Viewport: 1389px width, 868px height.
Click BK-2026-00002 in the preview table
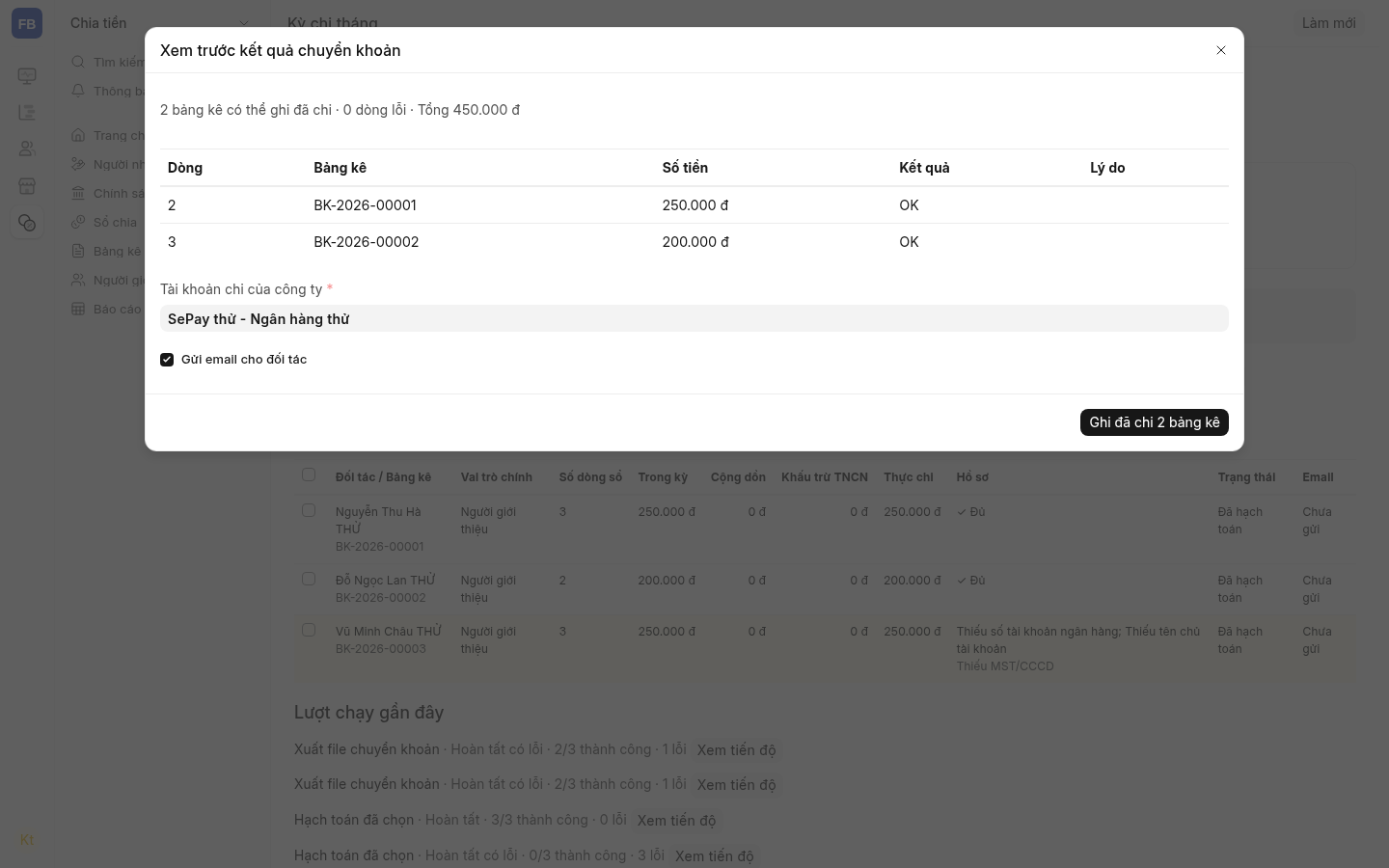pyautogui.click(x=367, y=242)
